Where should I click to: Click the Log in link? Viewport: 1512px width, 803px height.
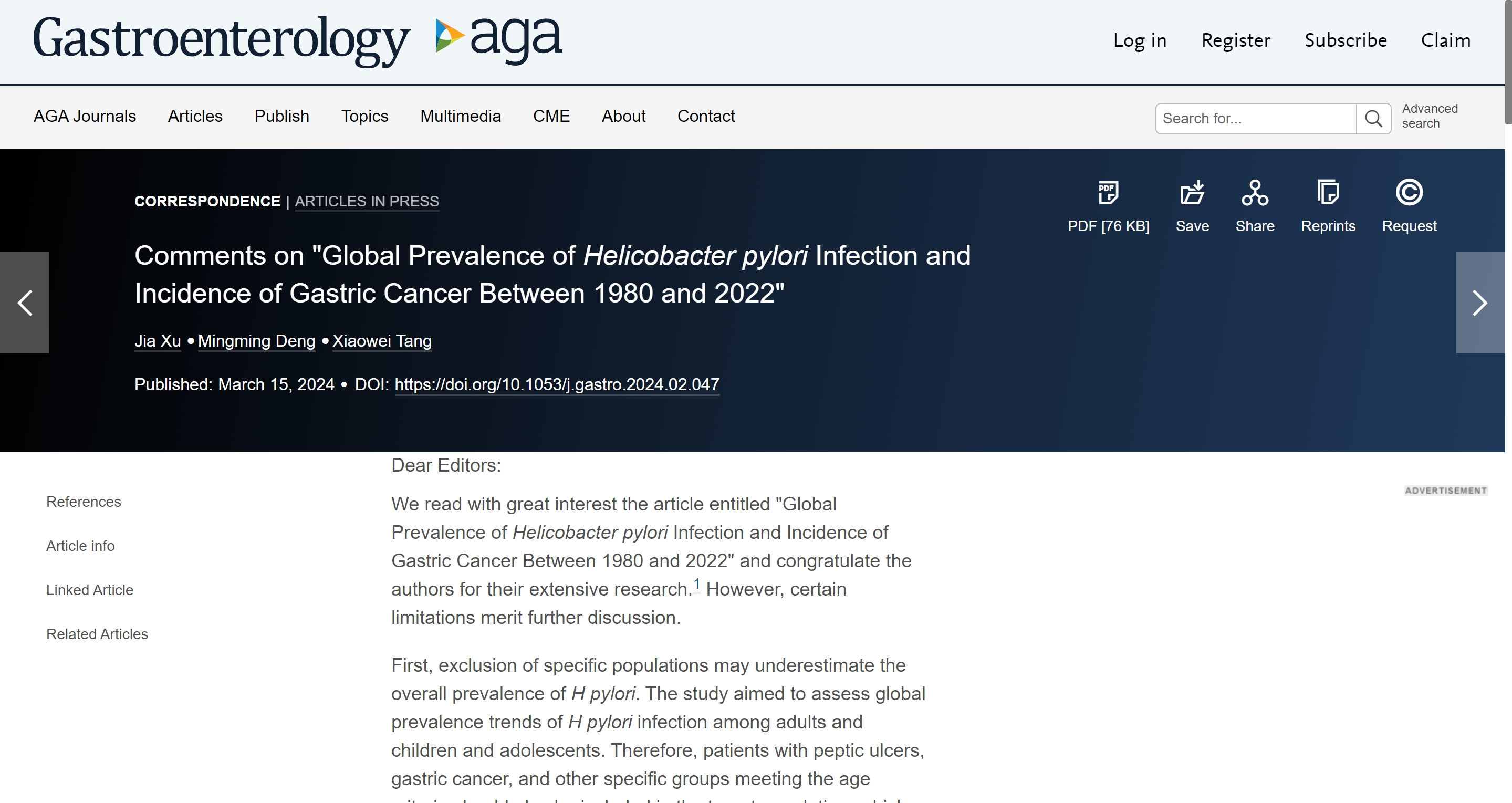(x=1140, y=40)
